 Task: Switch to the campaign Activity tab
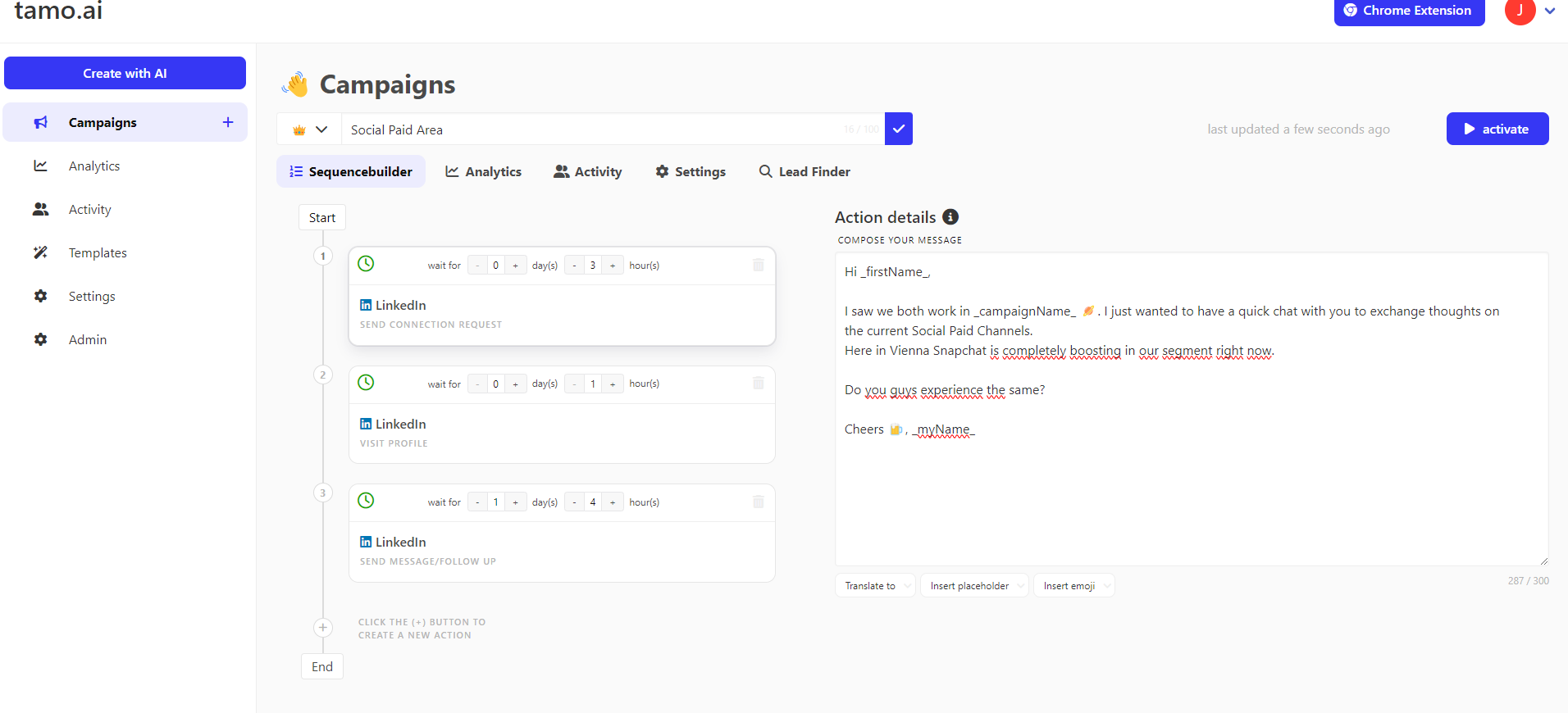[x=587, y=171]
